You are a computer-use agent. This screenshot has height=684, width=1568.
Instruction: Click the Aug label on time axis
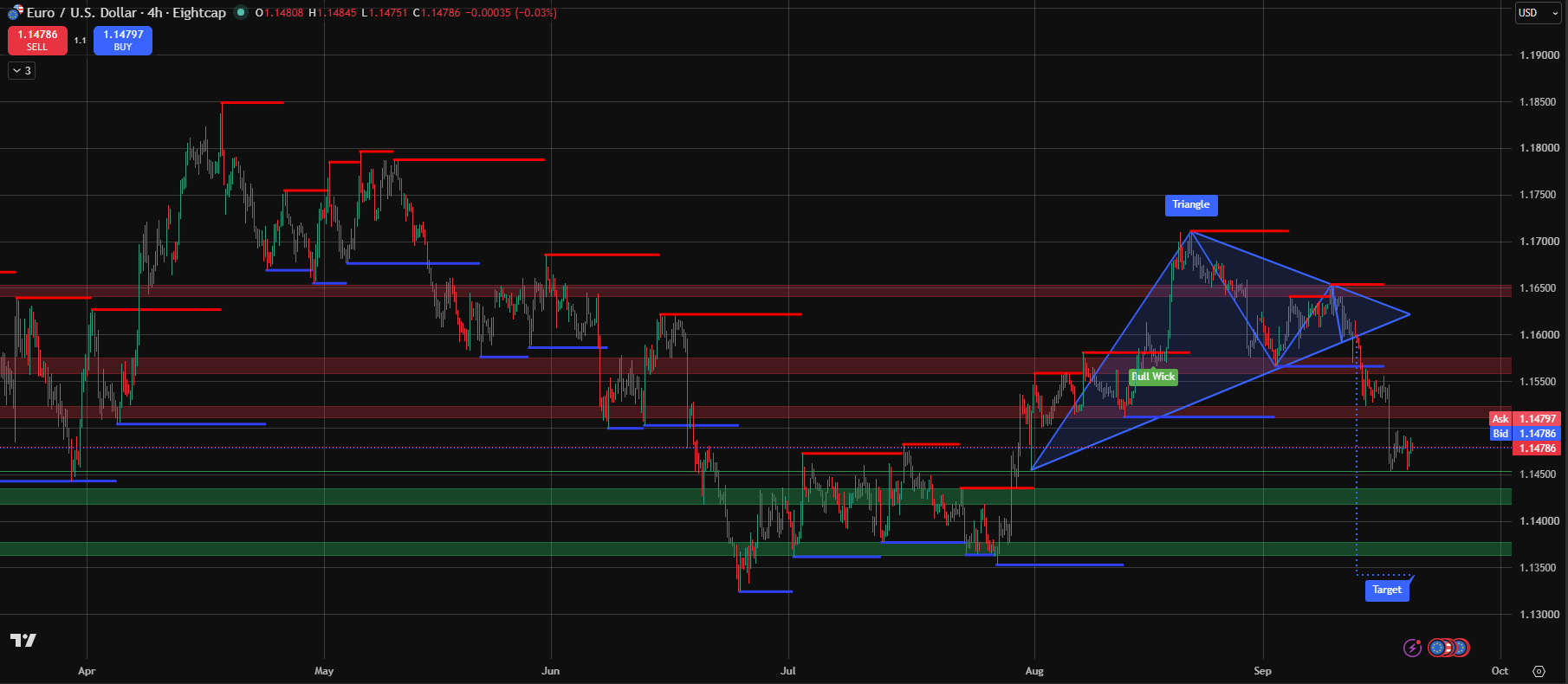tap(1034, 671)
